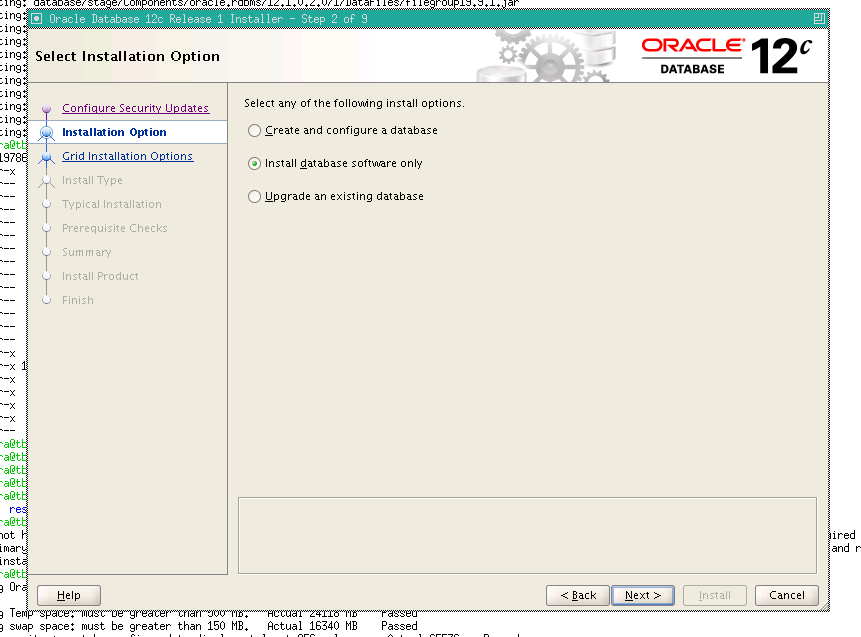The height and width of the screenshot is (637, 861).
Task: Click the step dot beside Prerequisite Checks
Action: point(46,228)
